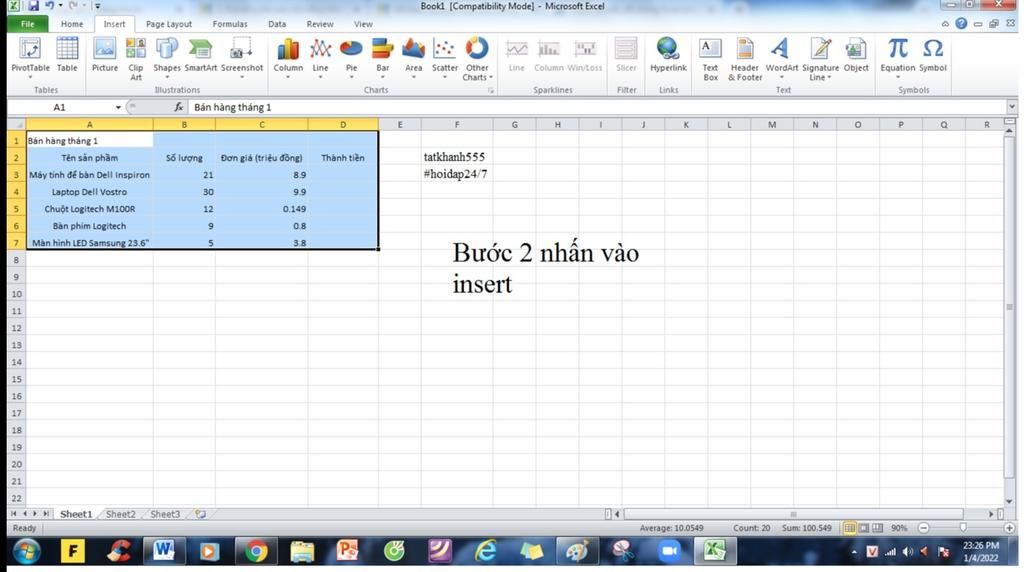Click the Table icon

67,55
